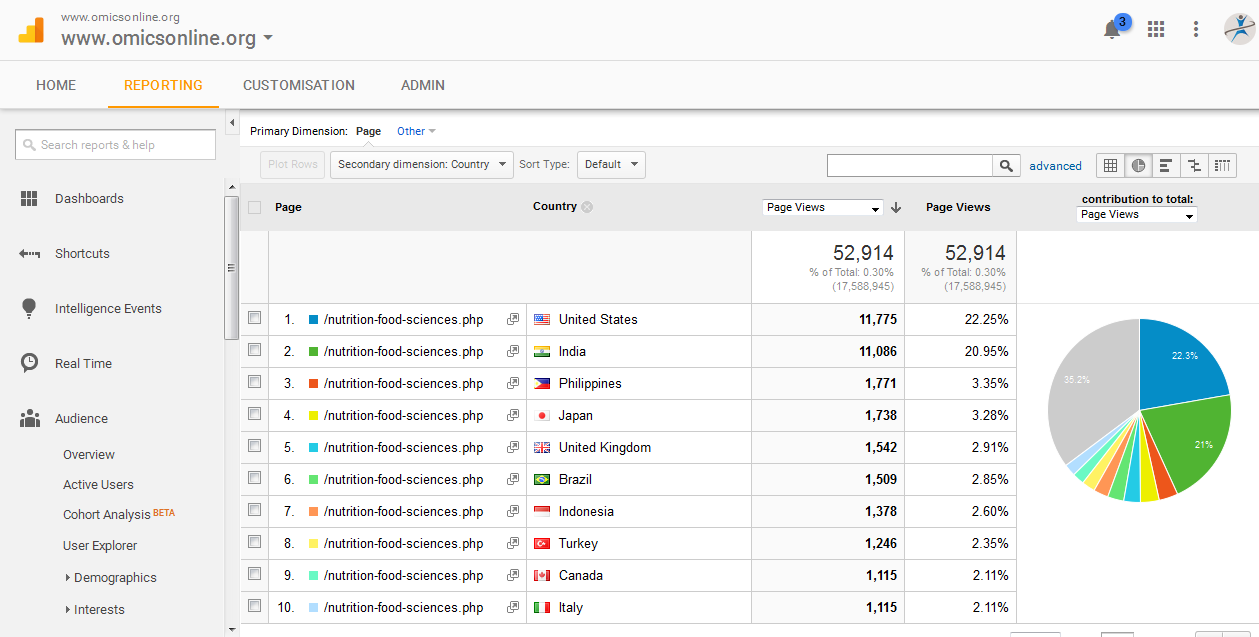Image resolution: width=1259 pixels, height=637 pixels.
Task: Open the www.omicsonline.org property dropdown
Action: pyautogui.click(x=167, y=39)
